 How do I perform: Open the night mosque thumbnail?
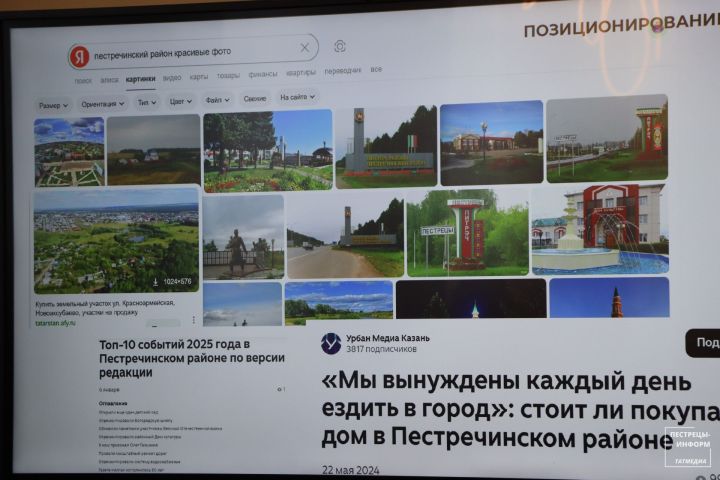(x=471, y=299)
